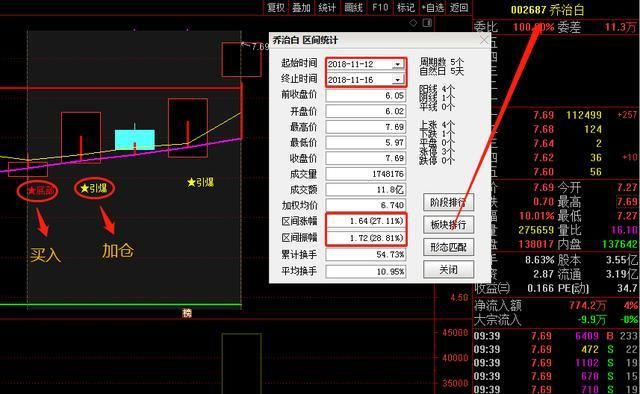Click the 标记 mark button
640x394 pixels.
405,7
